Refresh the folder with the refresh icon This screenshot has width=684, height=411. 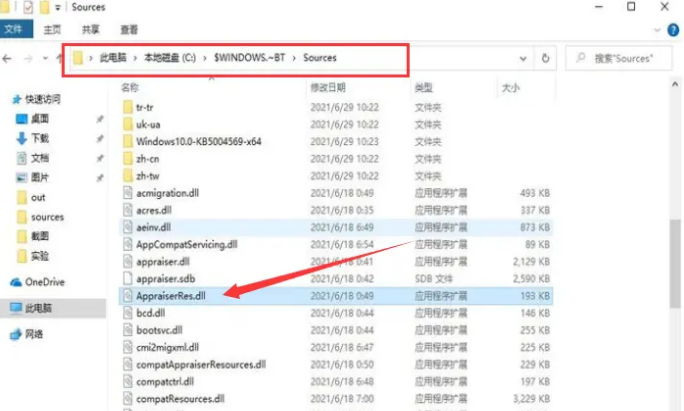(x=545, y=58)
